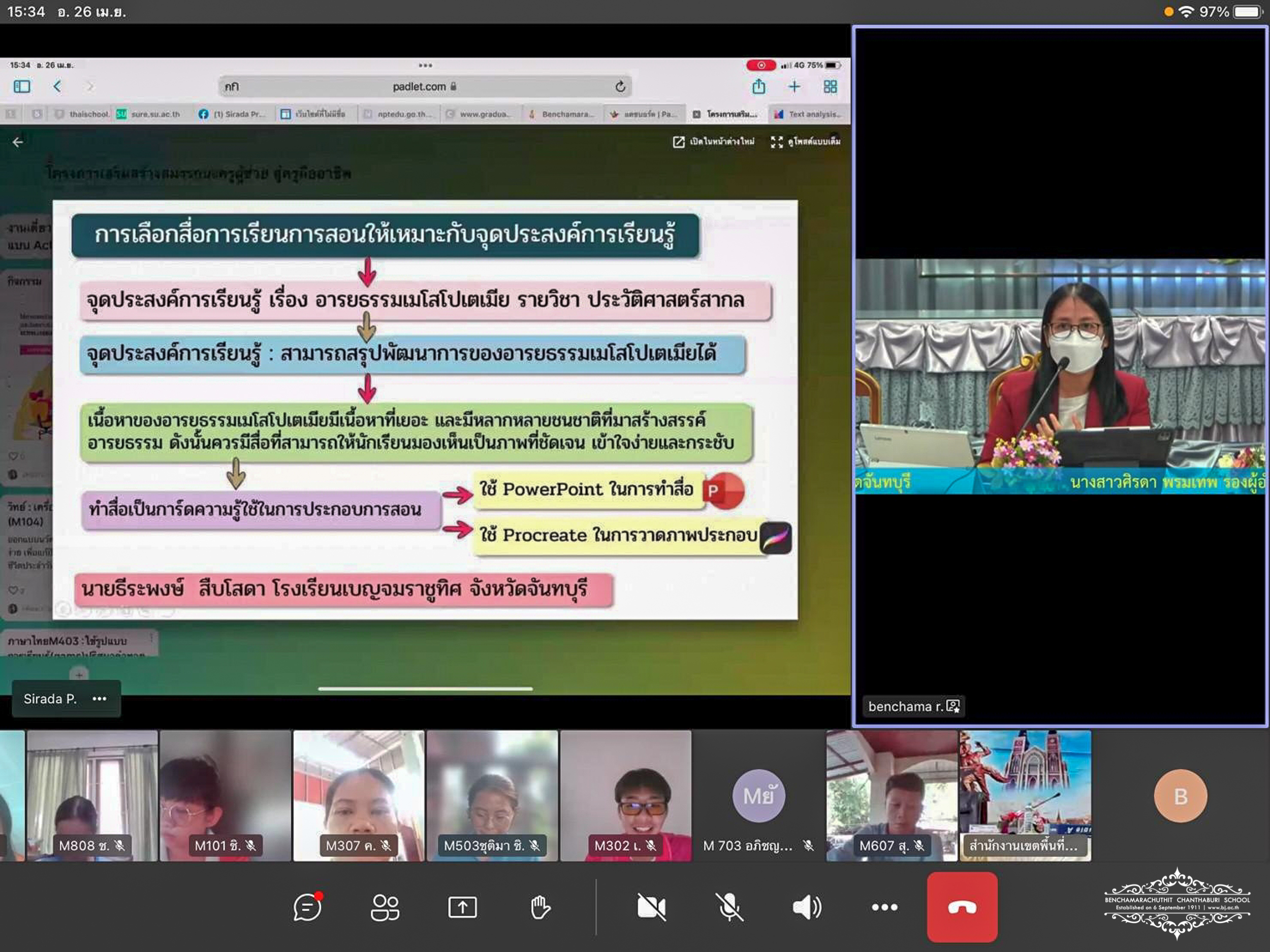Tap the screen recording red indicator
Viewport: 1270px width, 952px height.
click(x=761, y=65)
